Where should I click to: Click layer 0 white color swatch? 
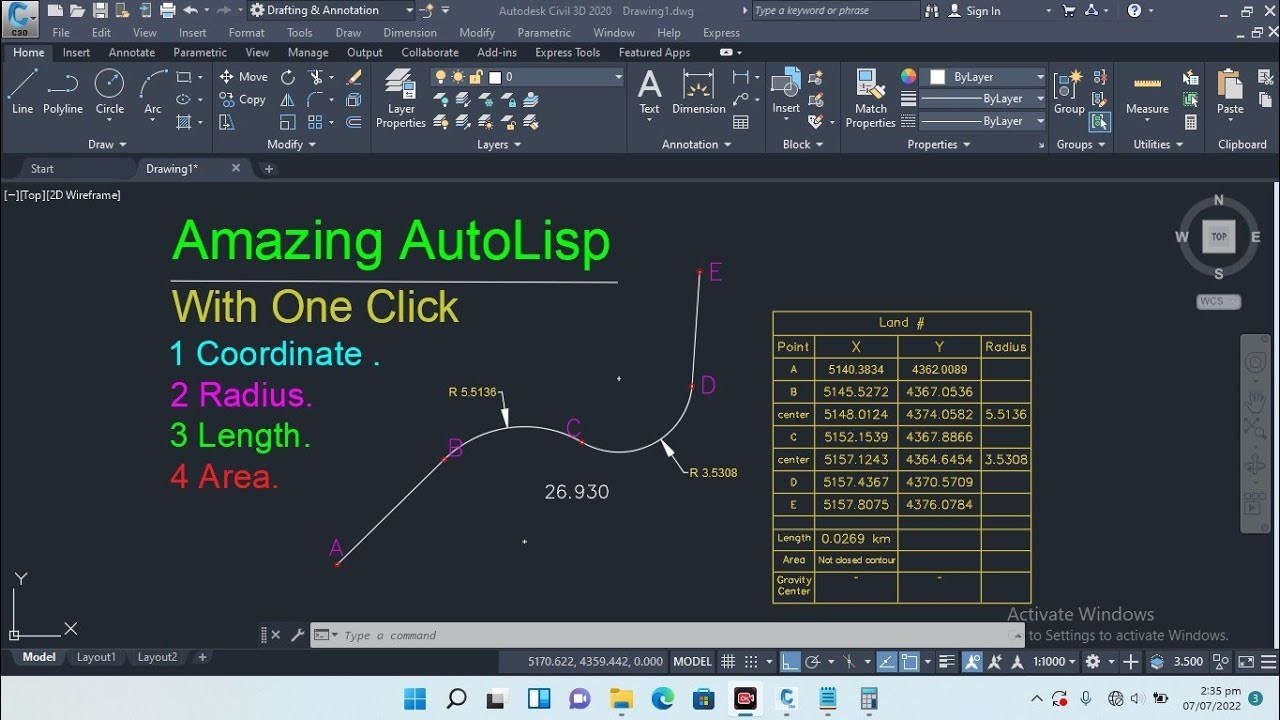(x=495, y=77)
